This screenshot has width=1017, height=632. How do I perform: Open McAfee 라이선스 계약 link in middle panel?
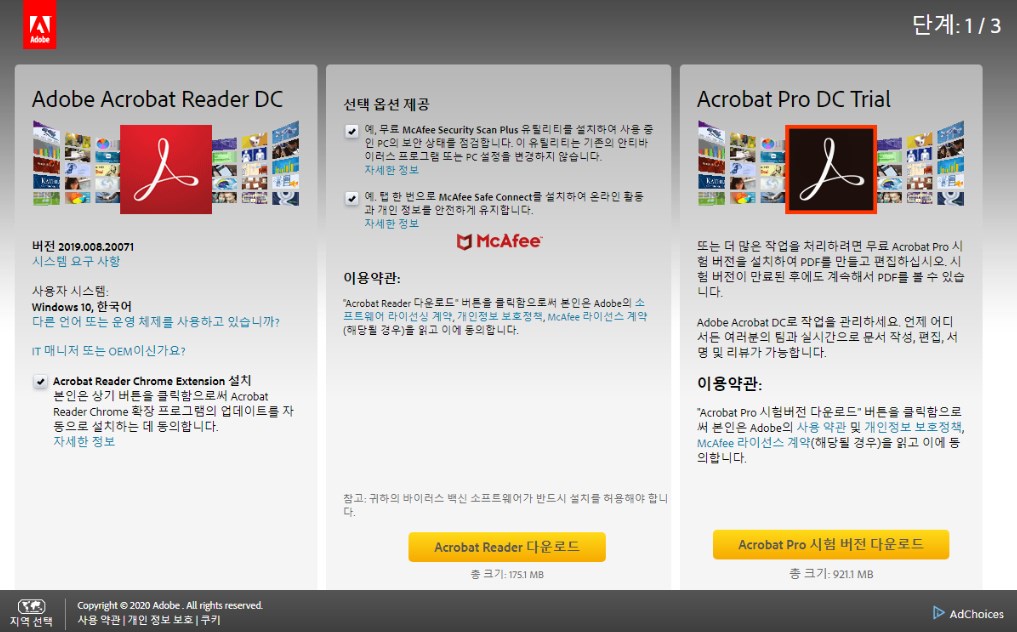pyautogui.click(x=597, y=317)
